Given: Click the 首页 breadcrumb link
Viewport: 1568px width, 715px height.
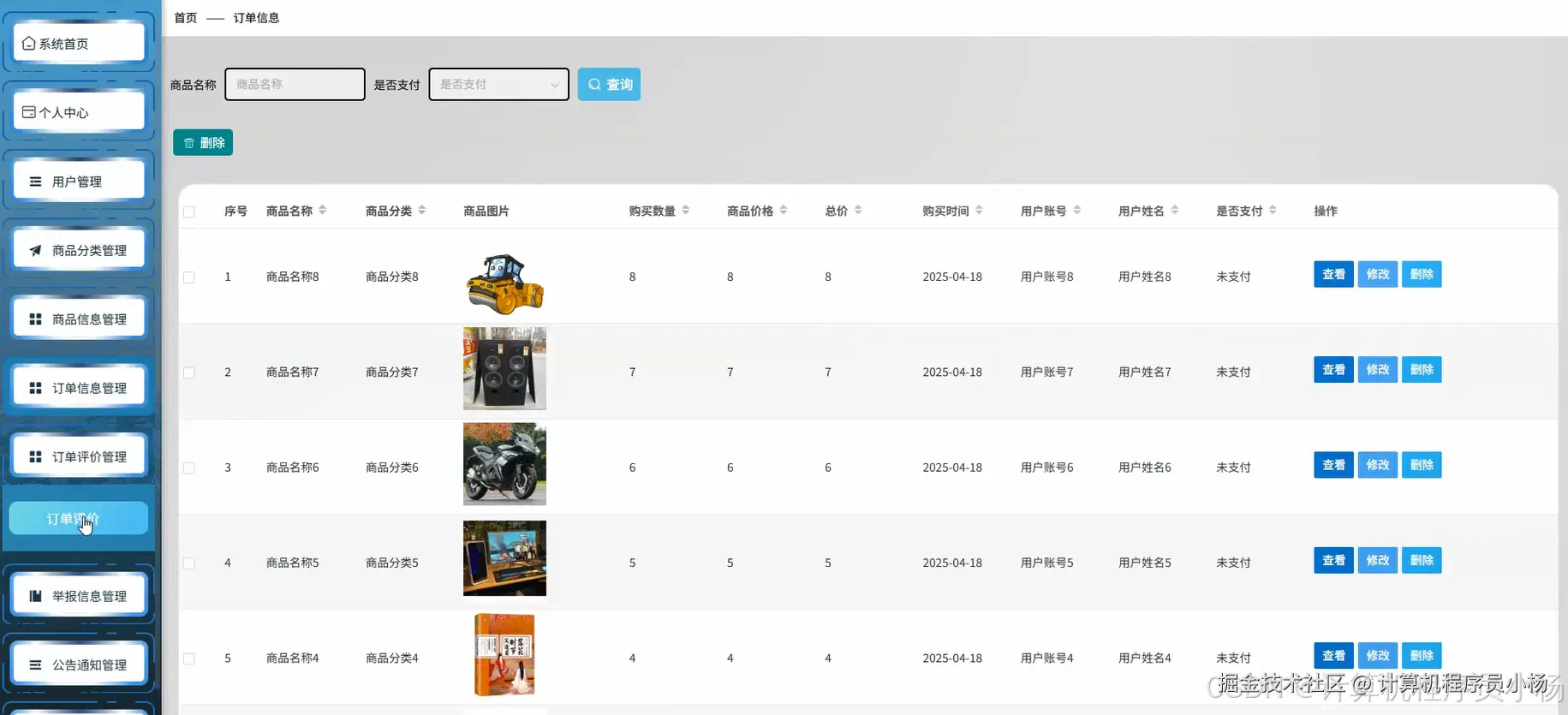Looking at the screenshot, I should (186, 18).
